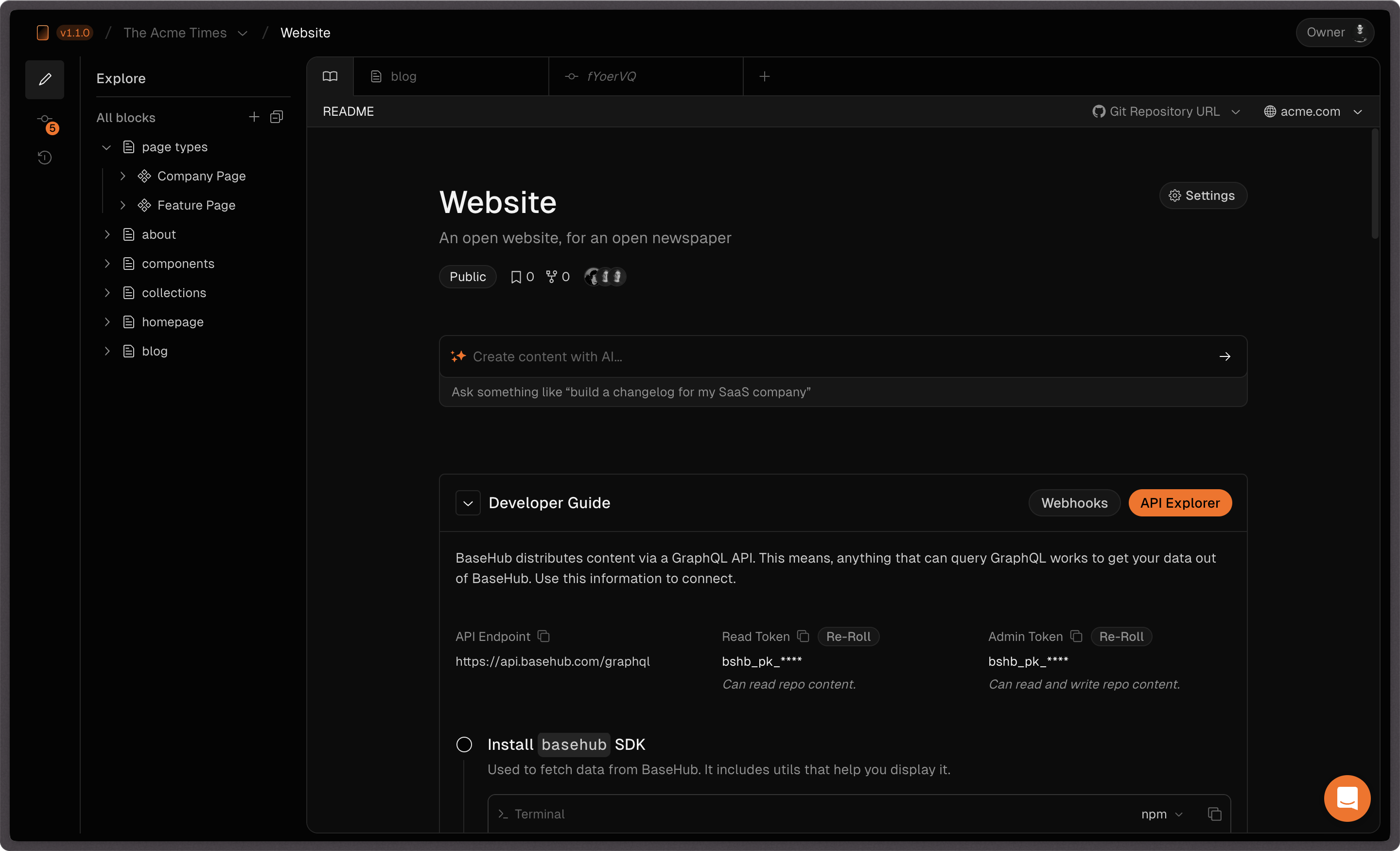Click the Public visibility badge
This screenshot has height=851, width=1400.
[x=468, y=277]
